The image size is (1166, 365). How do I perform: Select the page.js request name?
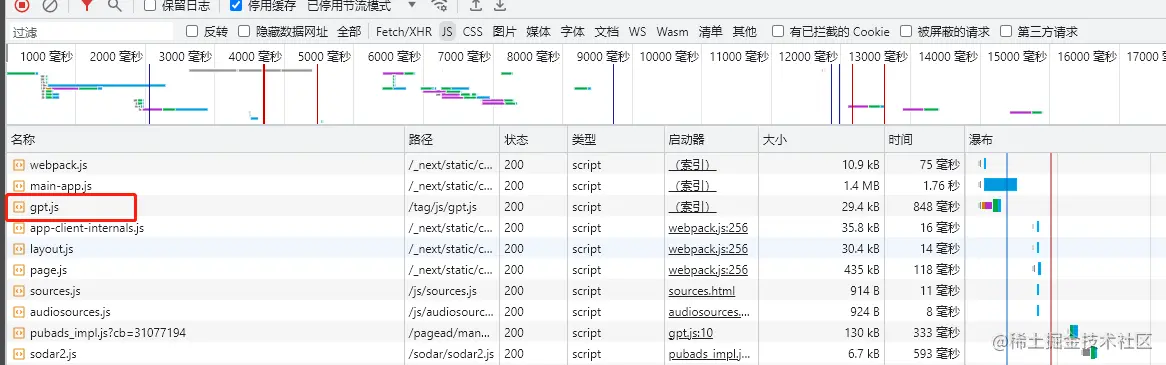coord(48,271)
